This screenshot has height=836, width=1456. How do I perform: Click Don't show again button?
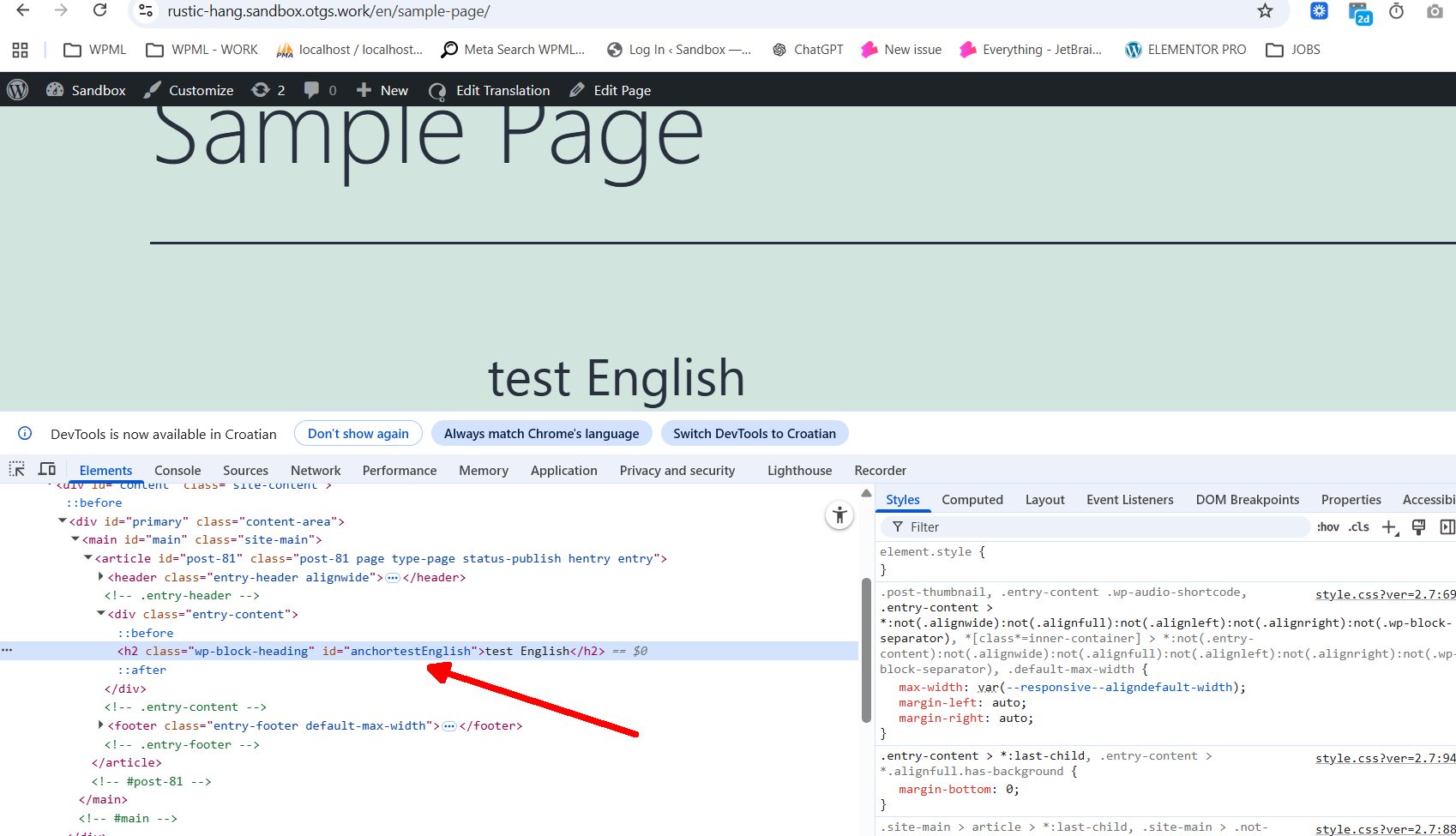pos(358,434)
